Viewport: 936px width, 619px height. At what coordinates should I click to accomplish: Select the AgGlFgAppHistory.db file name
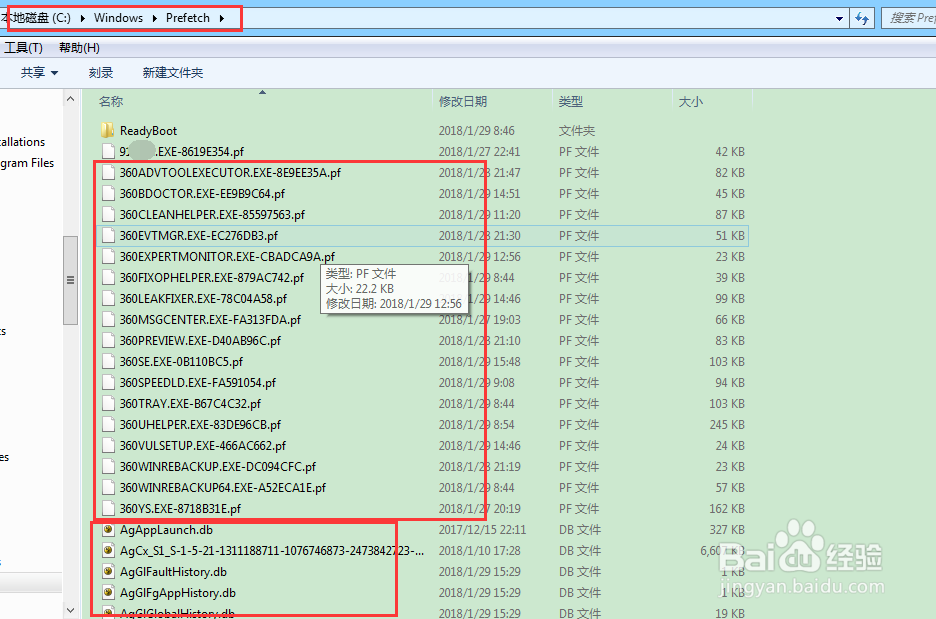(x=178, y=593)
